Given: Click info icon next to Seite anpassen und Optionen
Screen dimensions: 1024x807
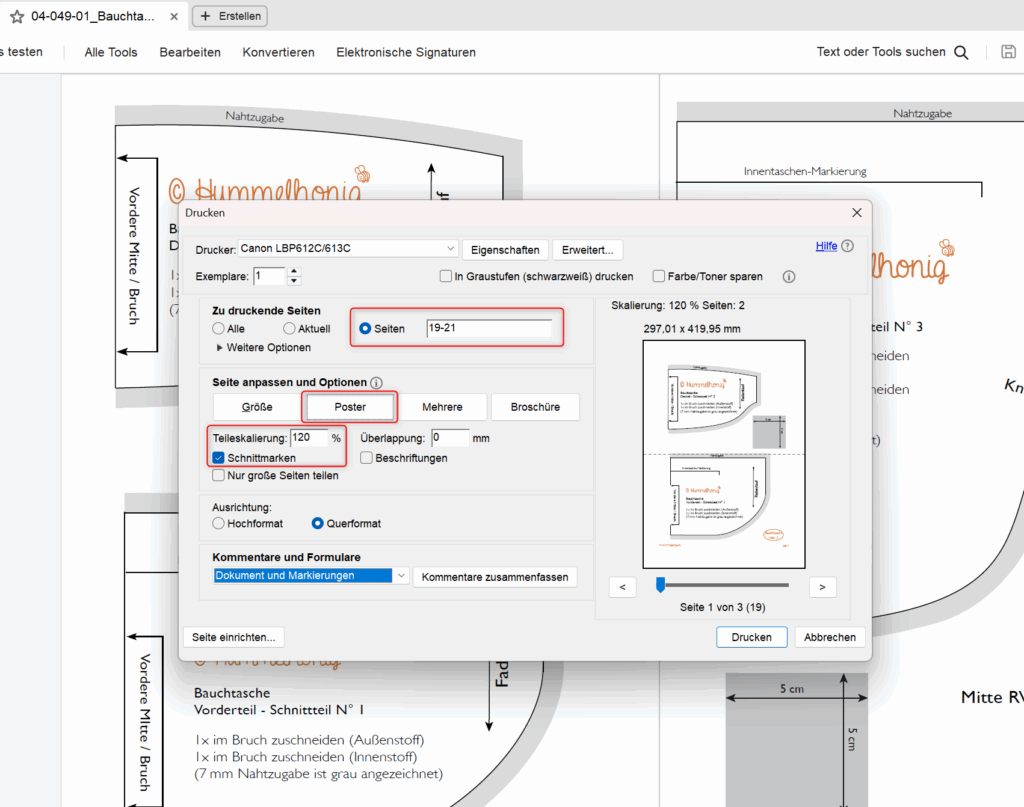Looking at the screenshot, I should [x=376, y=383].
